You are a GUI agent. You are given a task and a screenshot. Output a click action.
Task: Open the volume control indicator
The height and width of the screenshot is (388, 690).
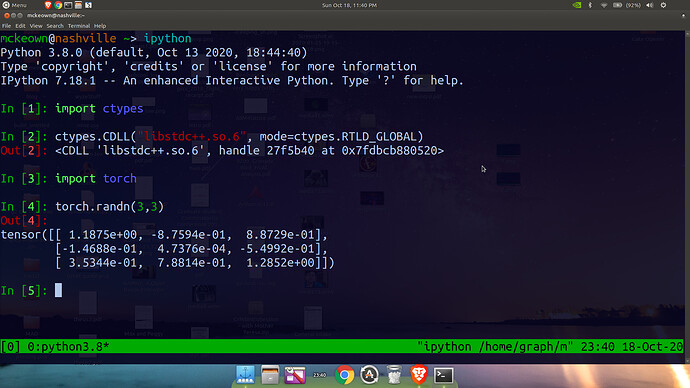(x=650, y=5)
